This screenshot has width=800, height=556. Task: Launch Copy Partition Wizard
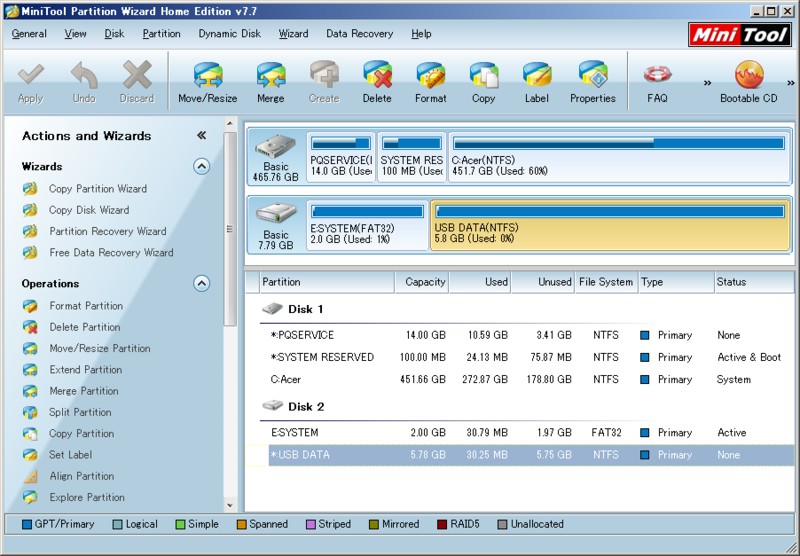(98, 189)
